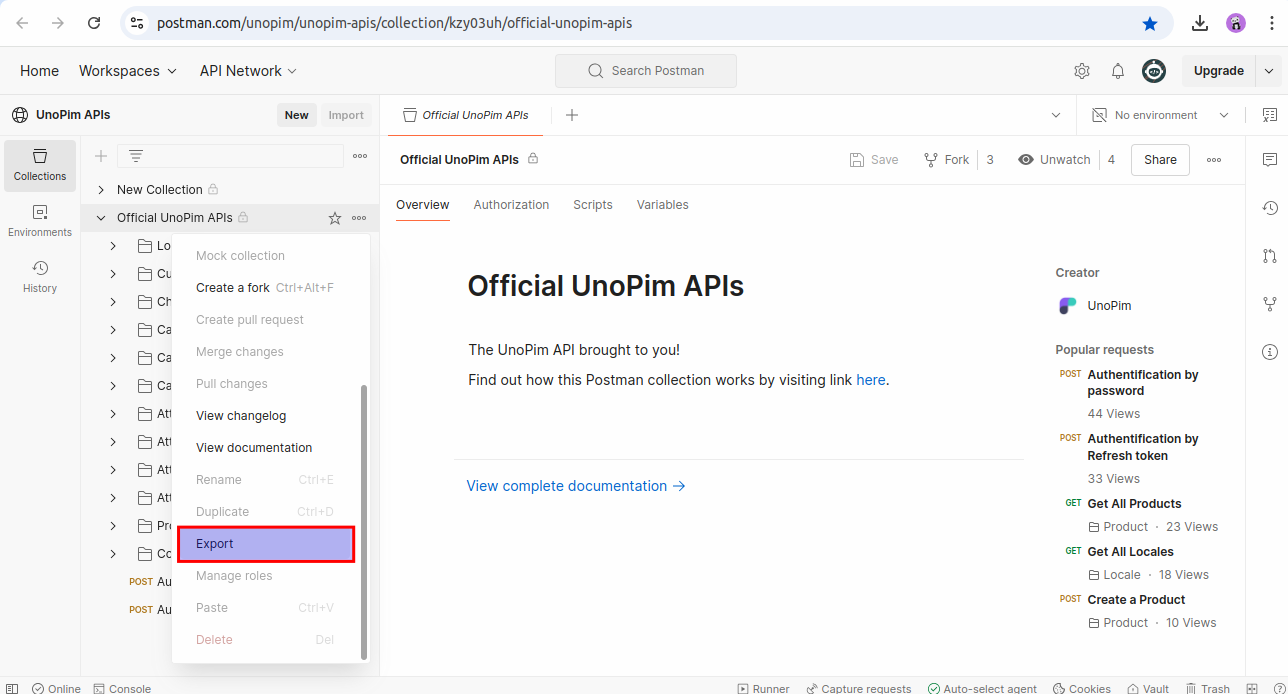Click the settings gear icon in header
1288x694 pixels.
tap(1082, 71)
